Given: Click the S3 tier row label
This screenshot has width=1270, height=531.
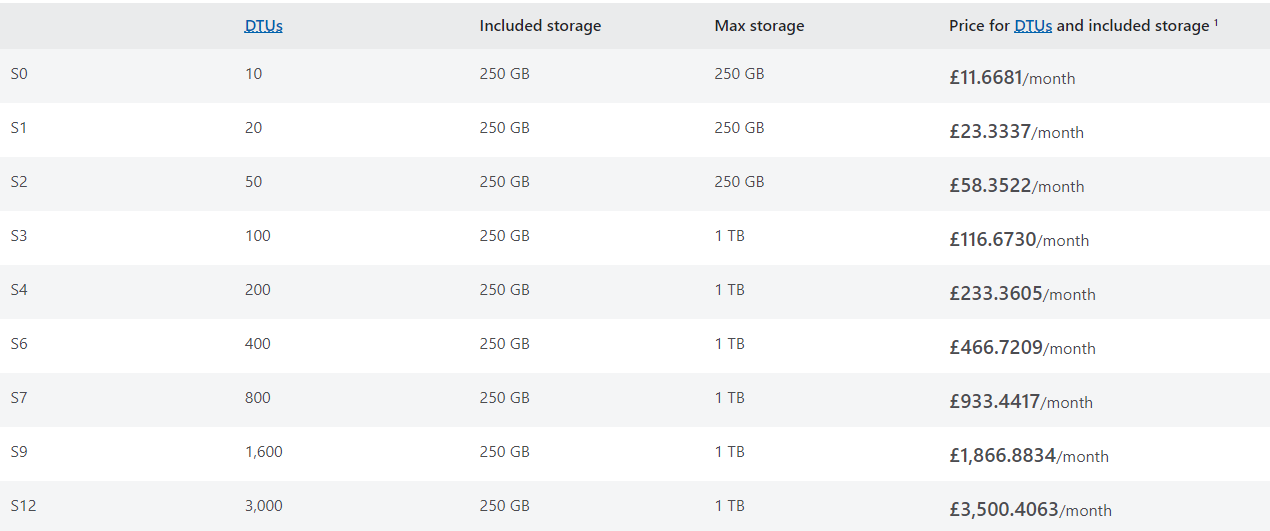Looking at the screenshot, I should coord(20,236).
